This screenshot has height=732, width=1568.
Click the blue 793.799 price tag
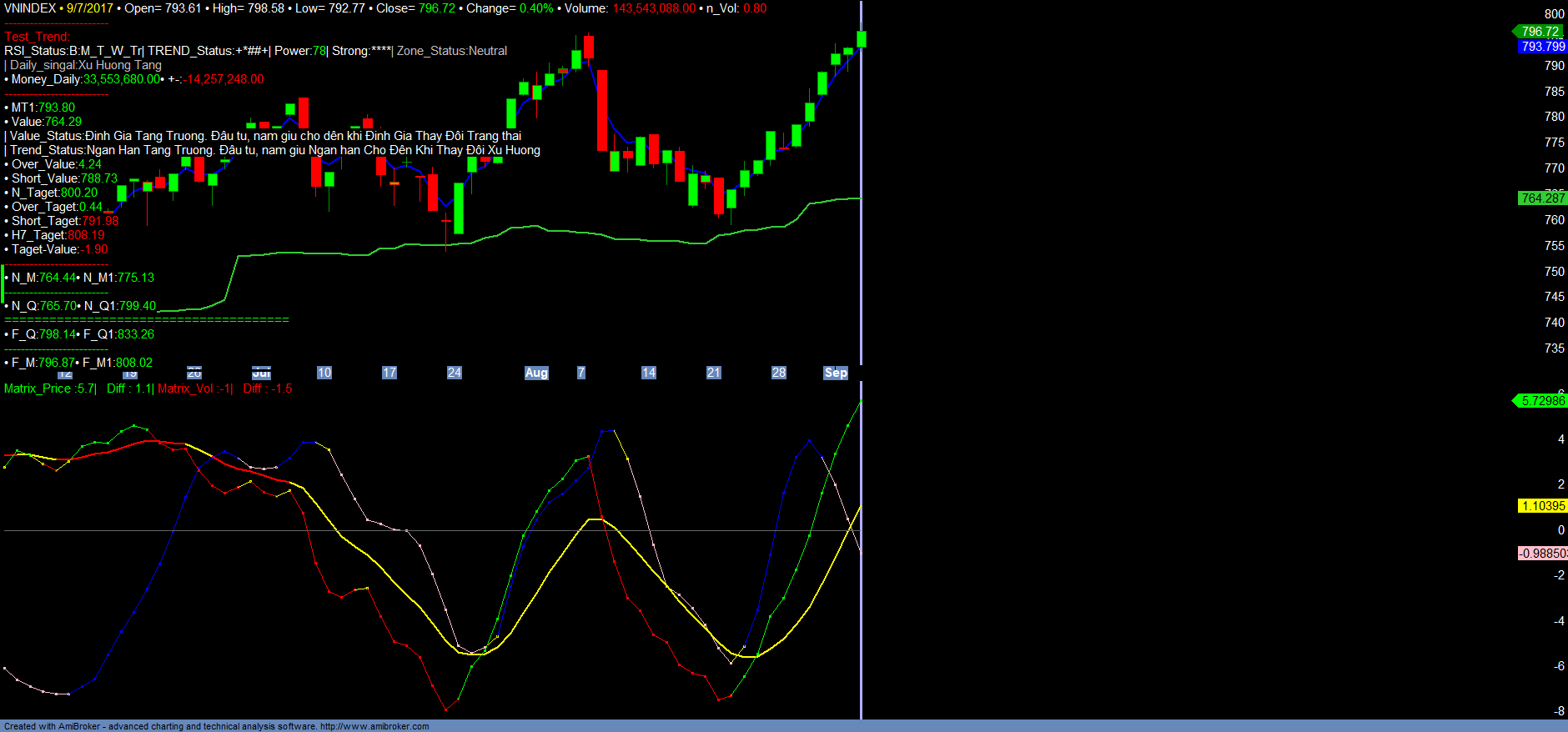click(1542, 47)
